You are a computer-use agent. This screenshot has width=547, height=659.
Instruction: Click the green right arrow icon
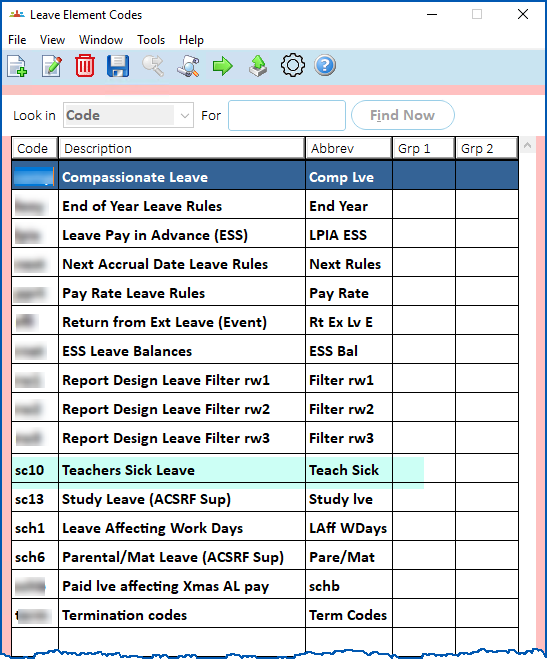(x=223, y=66)
